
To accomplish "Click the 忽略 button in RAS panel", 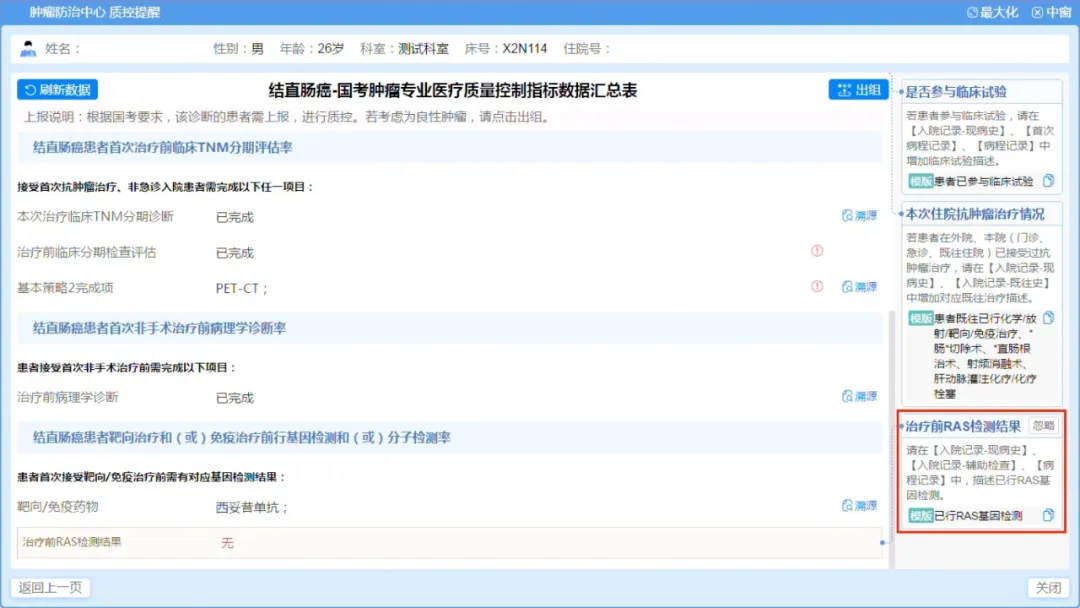I will coord(1043,426).
